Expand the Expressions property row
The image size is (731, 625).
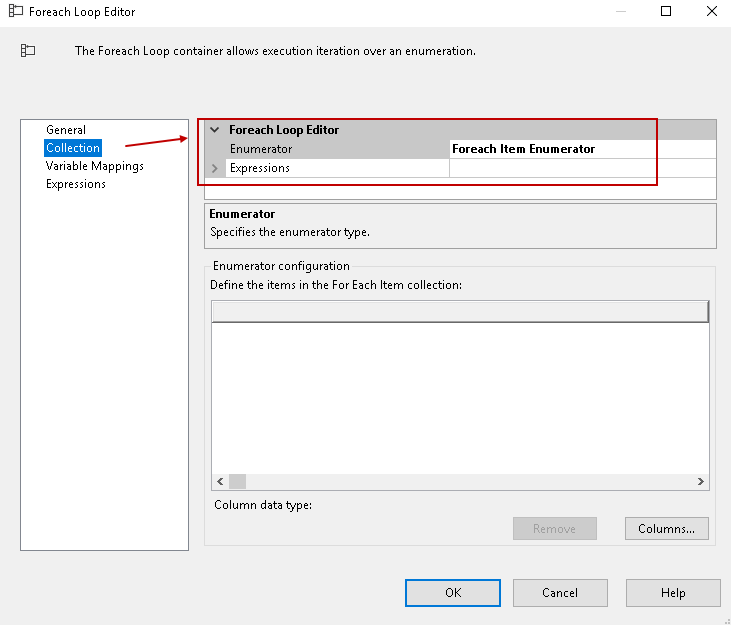coord(215,168)
